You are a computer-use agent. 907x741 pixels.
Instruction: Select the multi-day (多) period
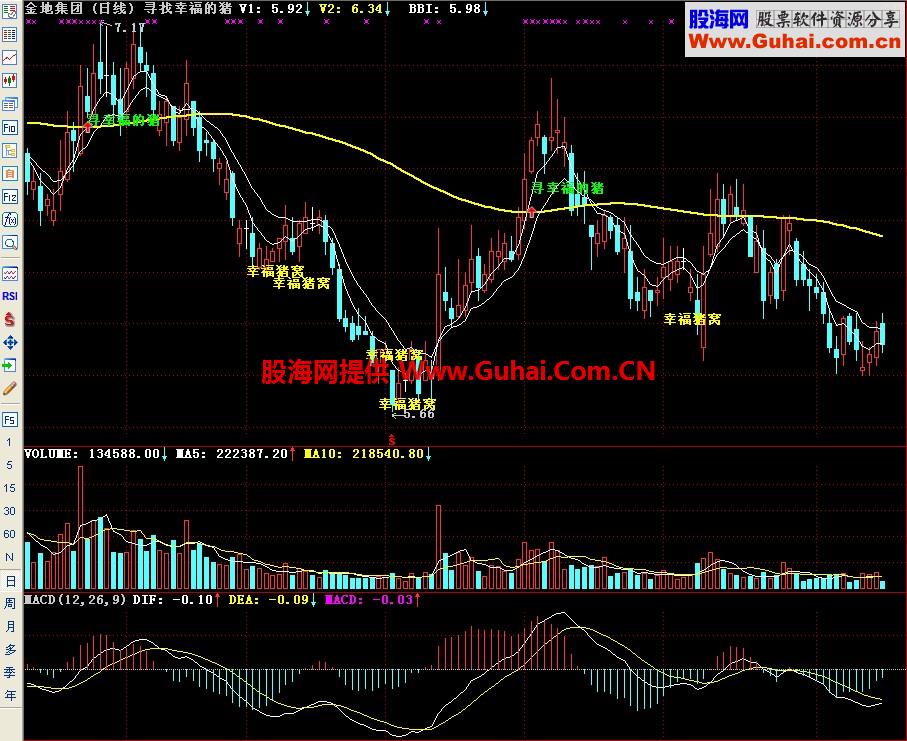(10, 650)
